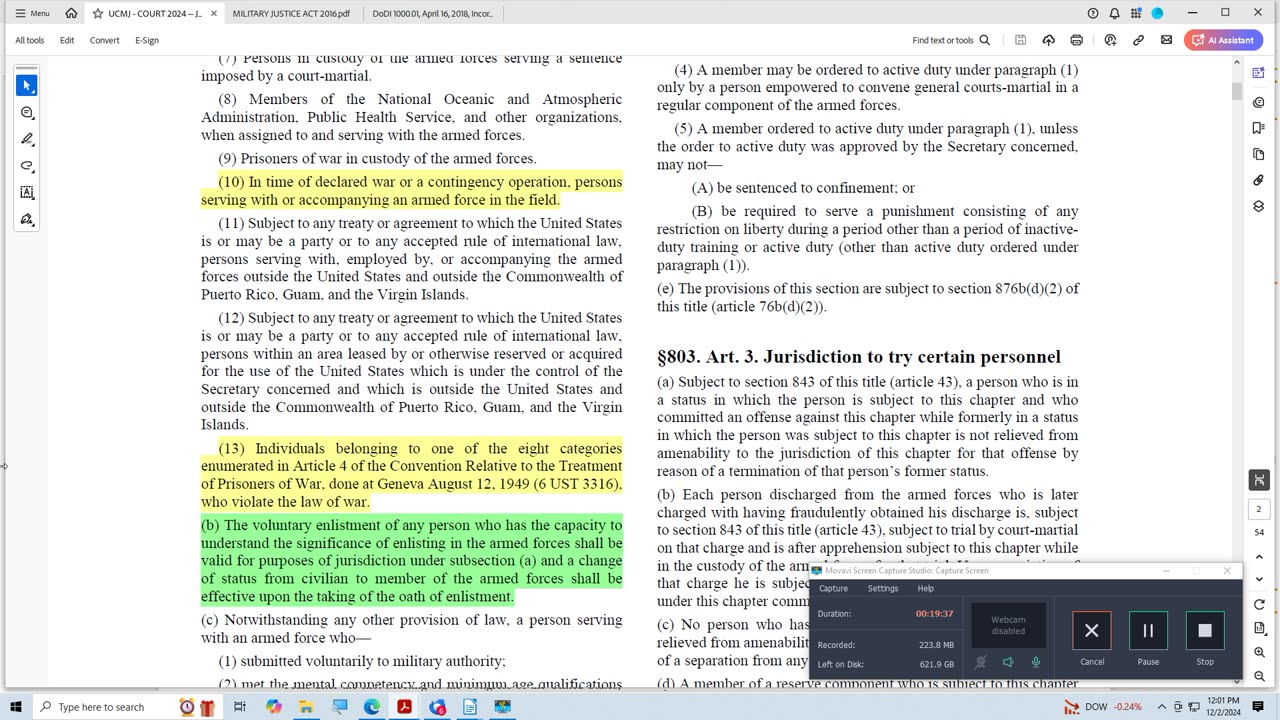Viewport: 1280px width, 720px height.
Task: Close the UCMJ - COURT 2024 tab
Action: pyautogui.click(x=213, y=13)
